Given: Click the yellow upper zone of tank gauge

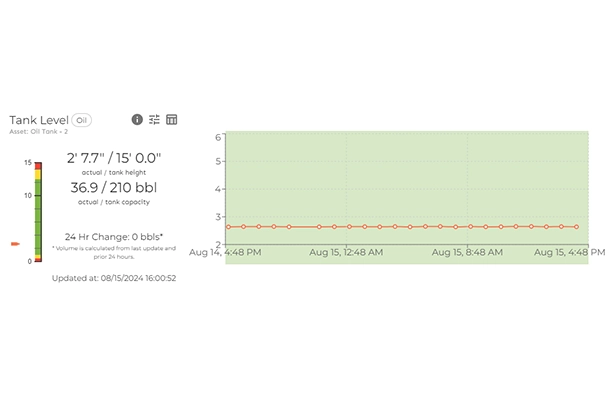Looking at the screenshot, I should (x=38, y=175).
